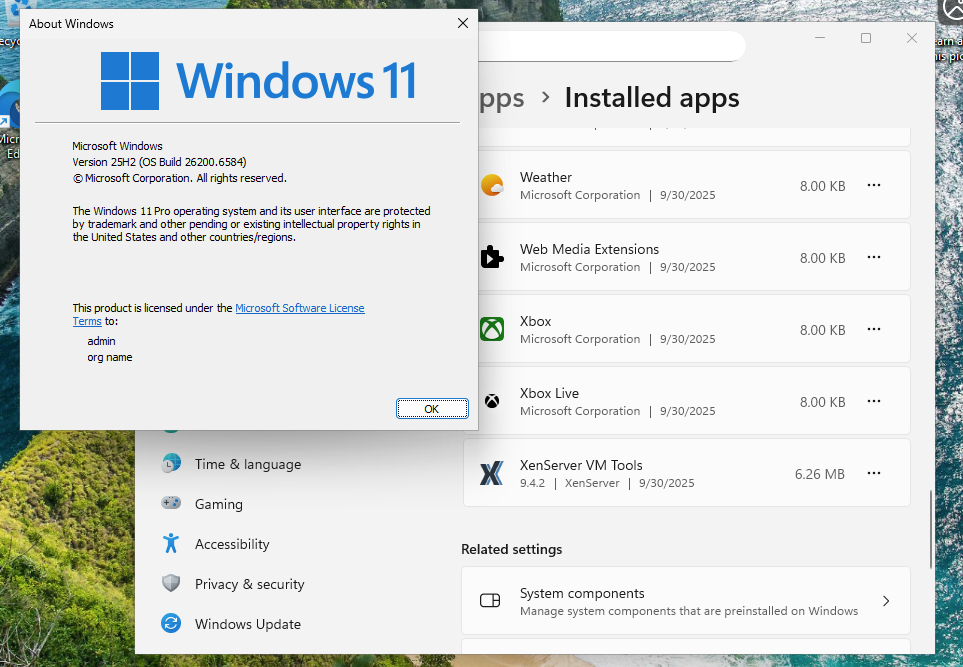Image resolution: width=963 pixels, height=667 pixels.
Task: Select Gaming in the settings sidebar
Action: coord(218,504)
